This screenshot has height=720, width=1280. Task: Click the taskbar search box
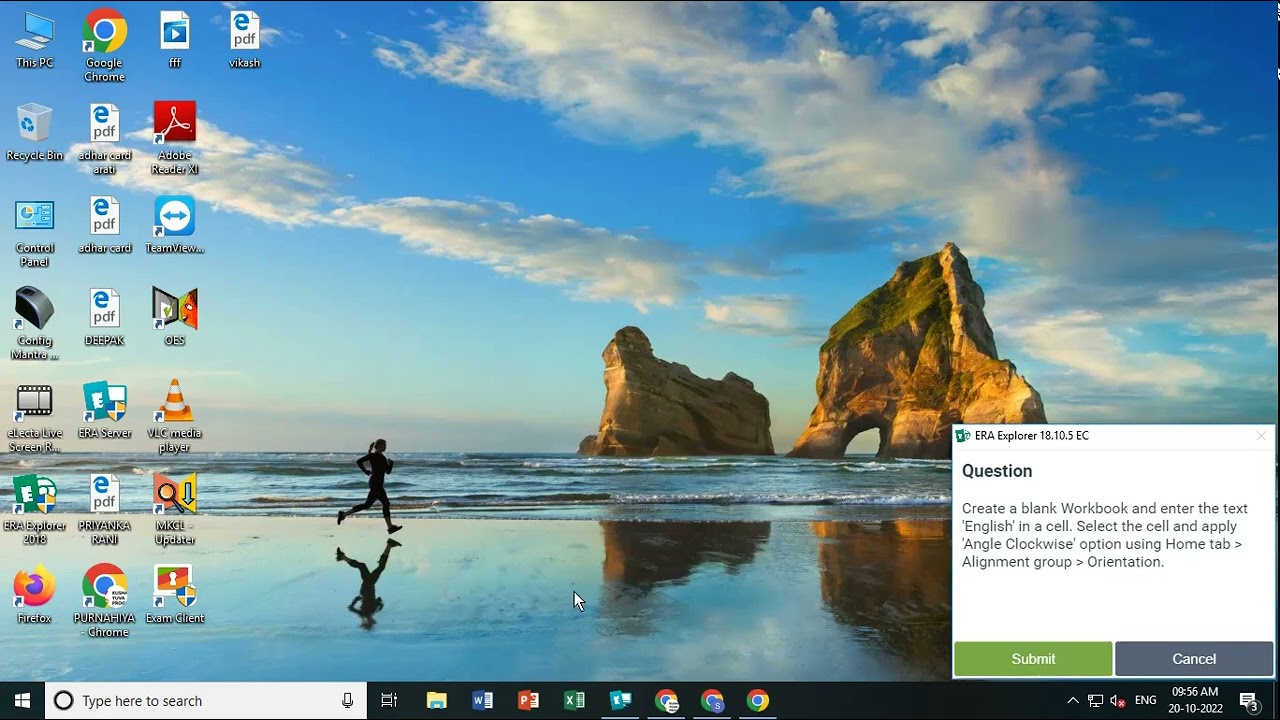207,700
